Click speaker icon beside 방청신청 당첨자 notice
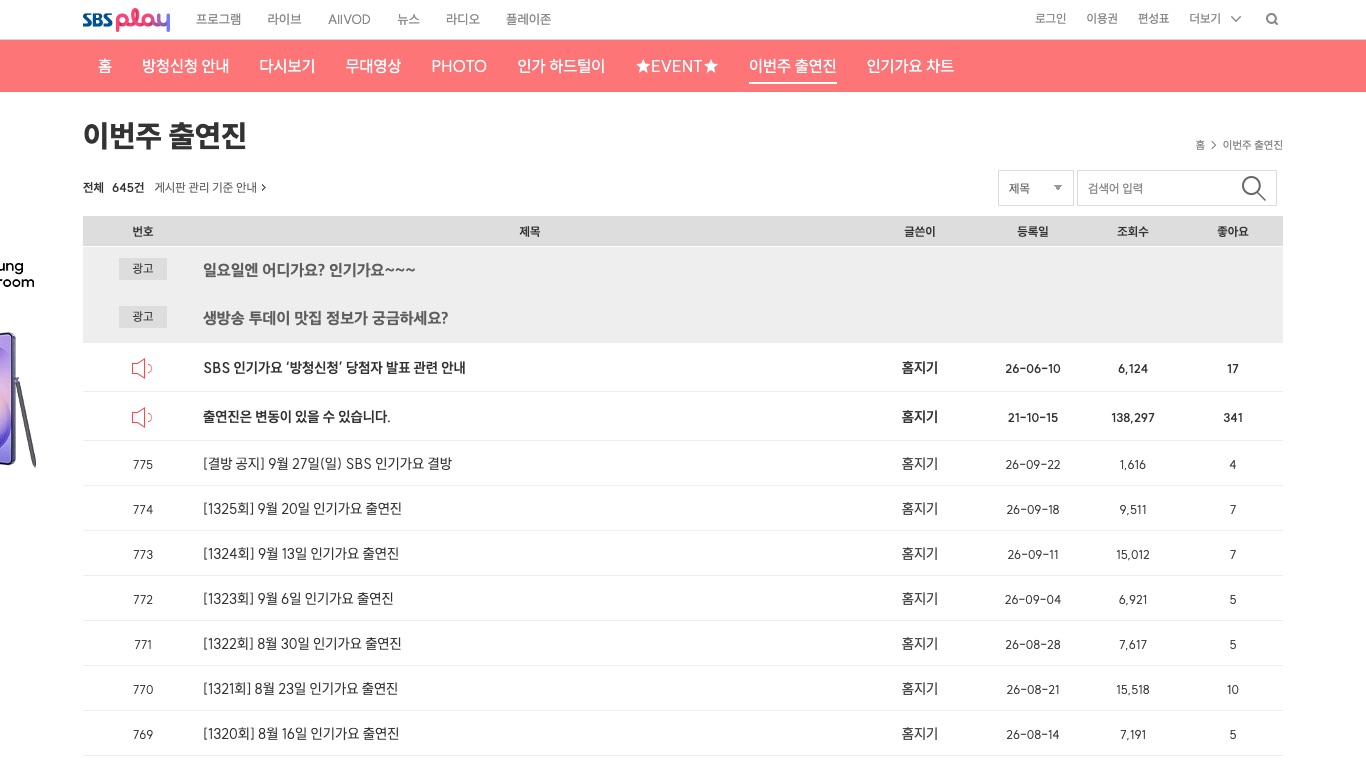This screenshot has height=768, width=1366. [142, 368]
